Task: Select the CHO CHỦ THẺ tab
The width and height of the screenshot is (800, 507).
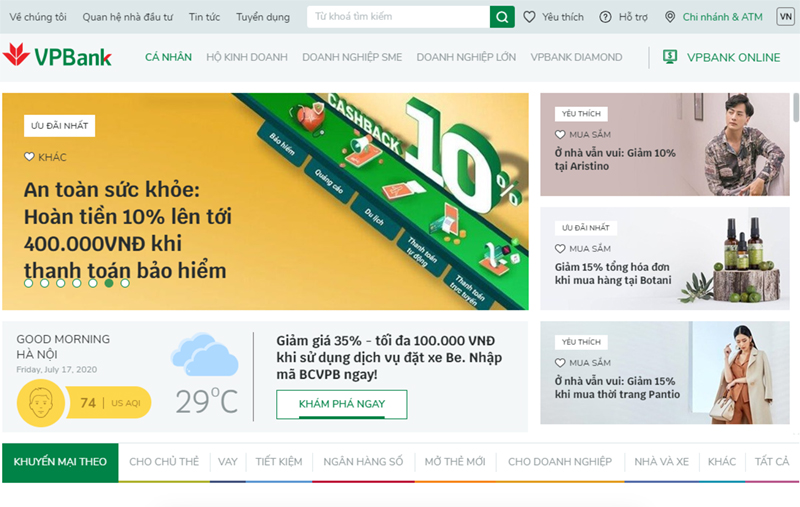Action: pyautogui.click(x=164, y=462)
